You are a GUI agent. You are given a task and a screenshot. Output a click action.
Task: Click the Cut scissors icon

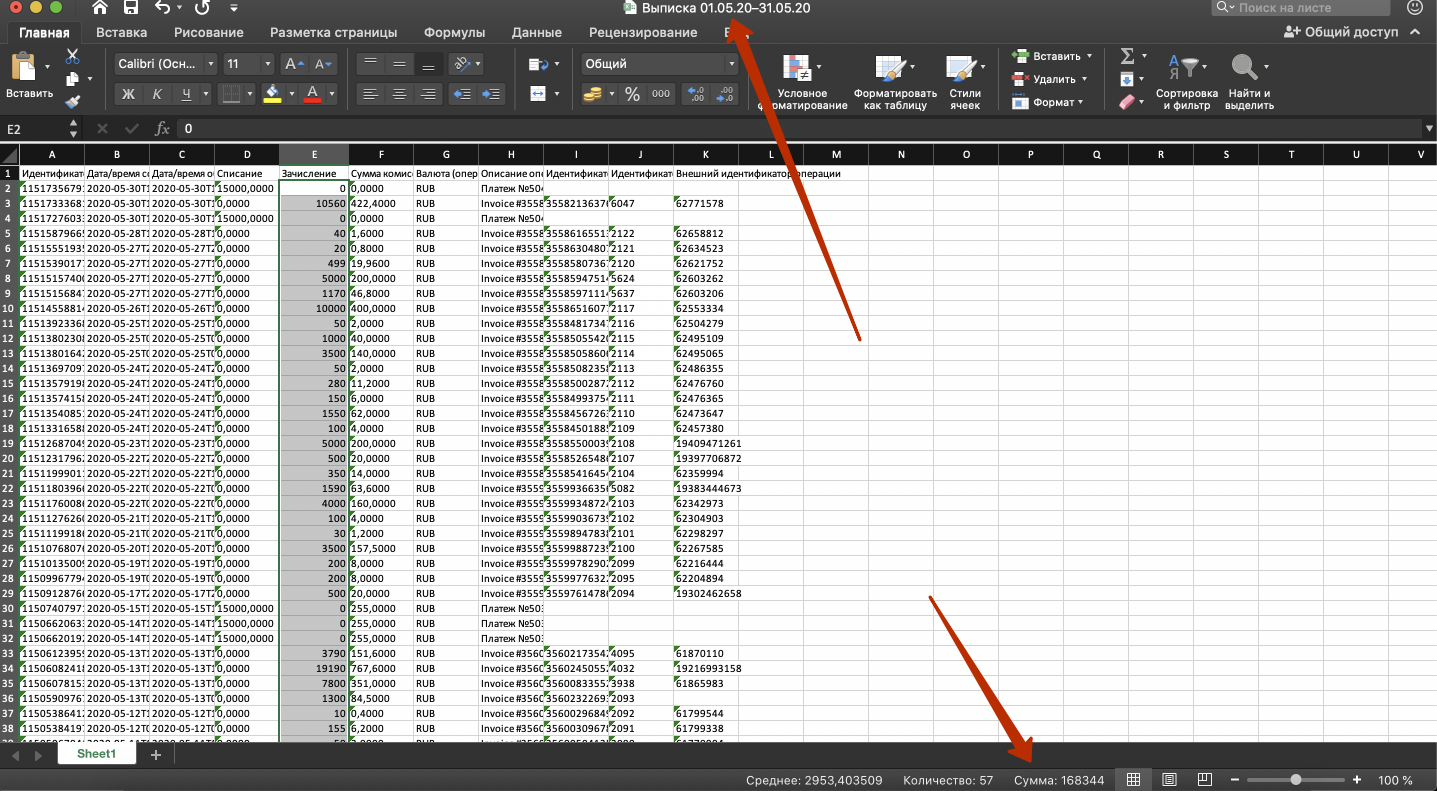(72, 56)
